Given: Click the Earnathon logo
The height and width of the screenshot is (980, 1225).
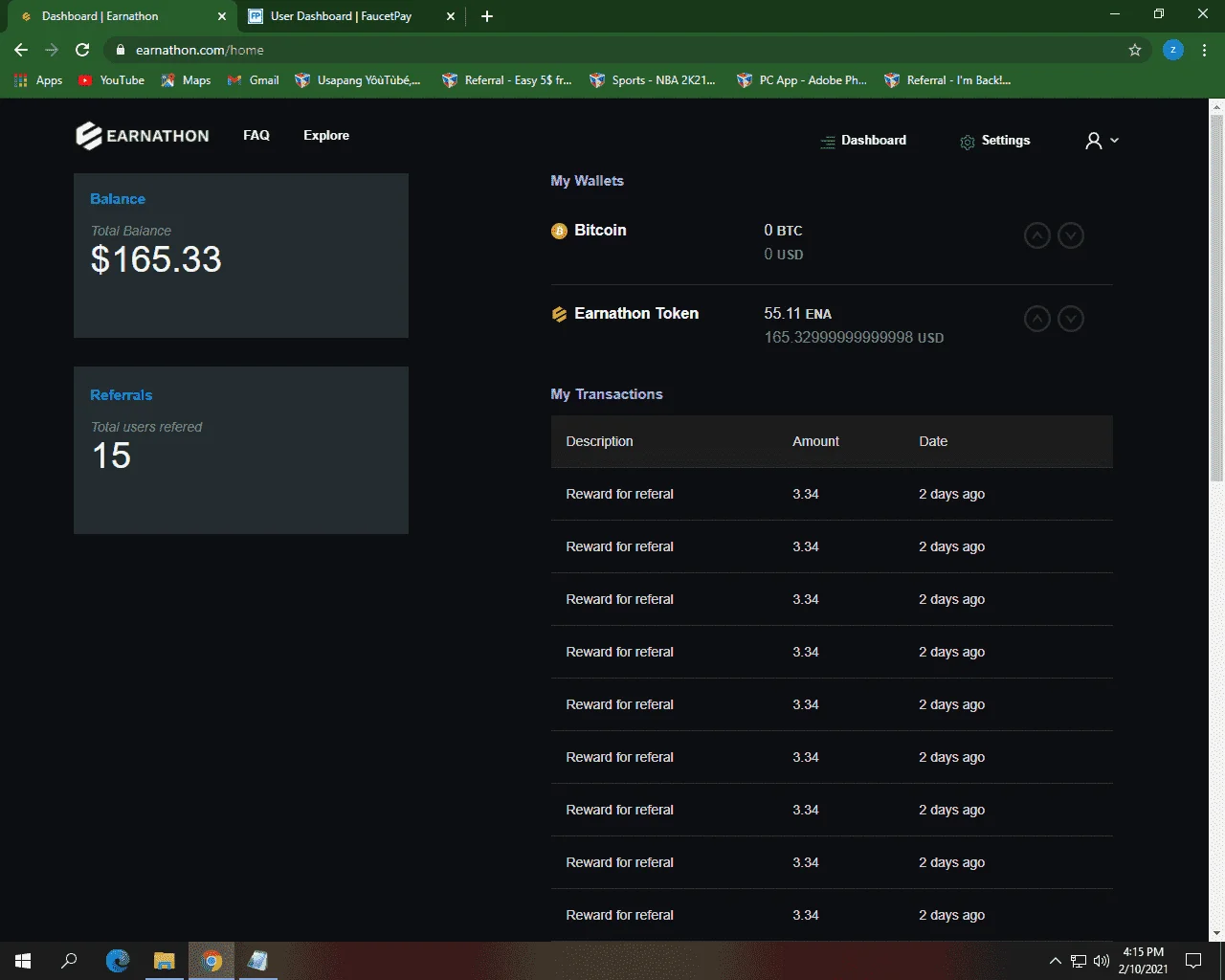Looking at the screenshot, I should 143,136.
